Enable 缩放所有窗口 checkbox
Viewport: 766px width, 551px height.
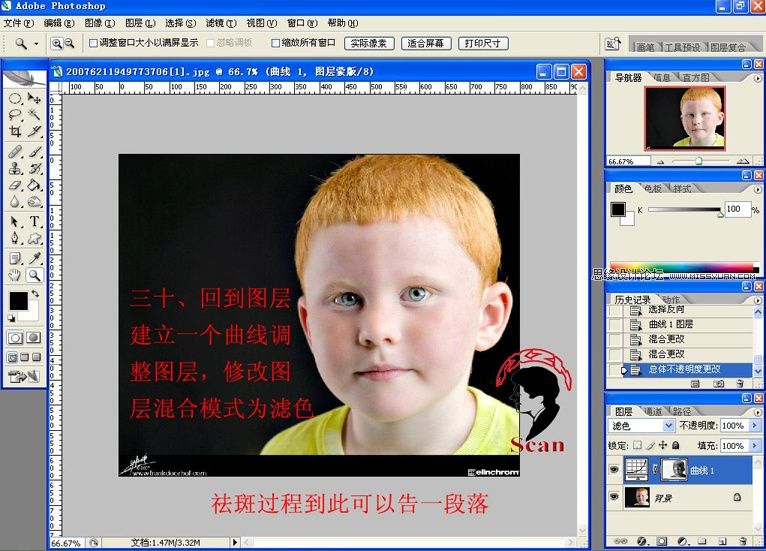(276, 43)
